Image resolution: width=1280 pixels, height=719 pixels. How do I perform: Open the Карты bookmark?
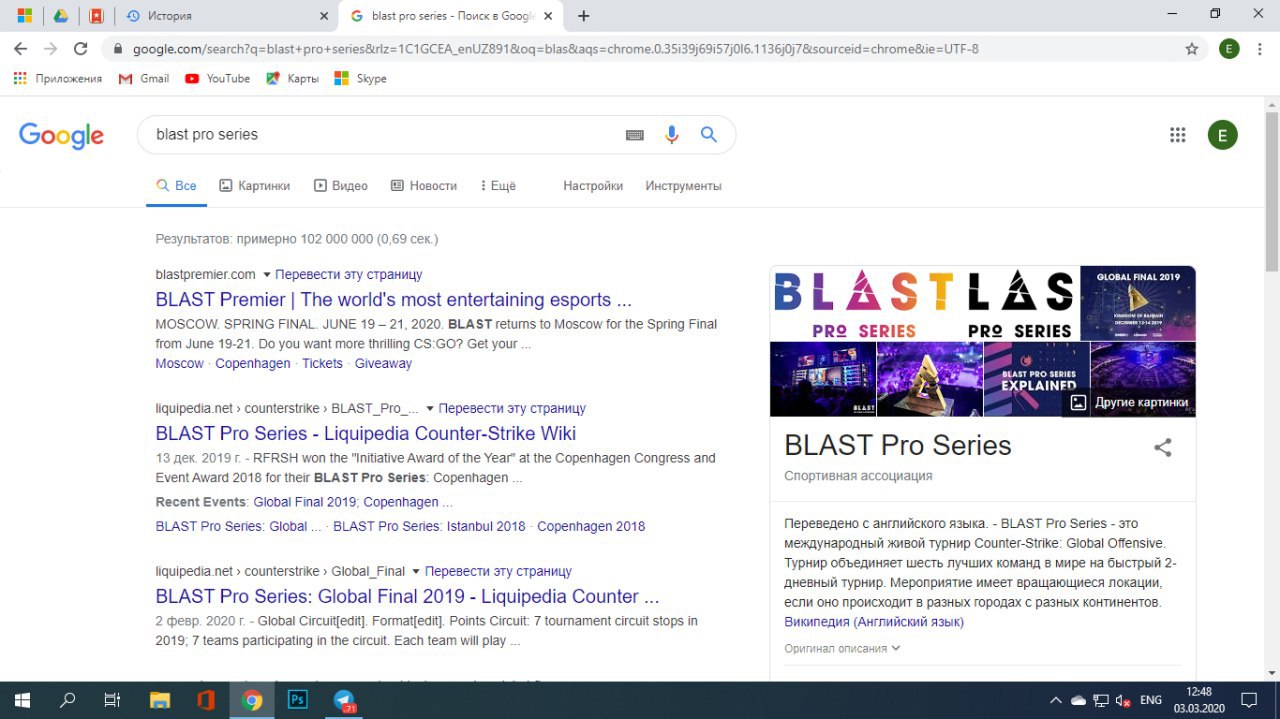coord(292,78)
